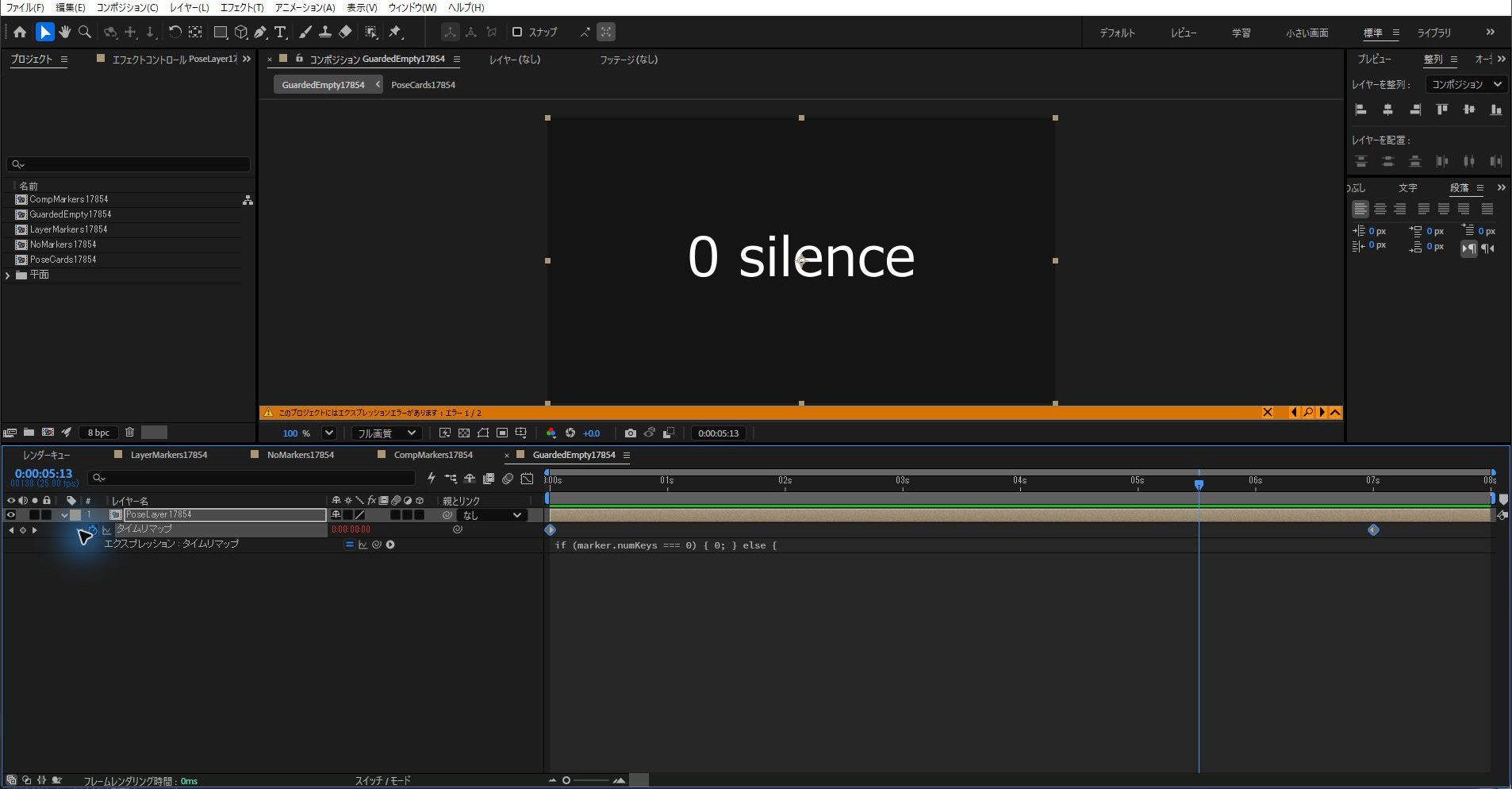
Task: Switch to the NoMarkers17854 timeline tab
Action: (301, 455)
